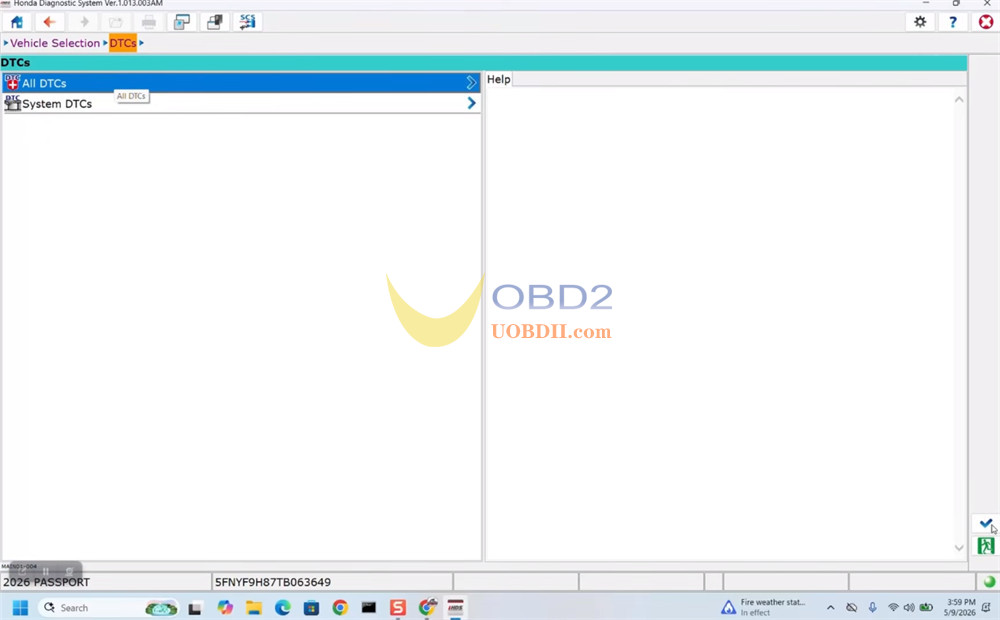
Task: Show hidden system tray icons
Action: click(830, 608)
